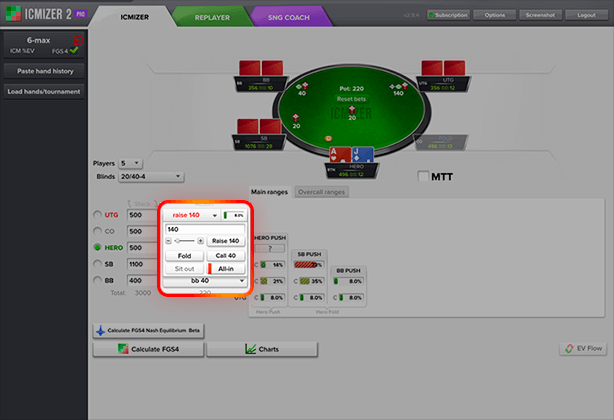
Task: Select the HERO radio button
Action: 97,247
